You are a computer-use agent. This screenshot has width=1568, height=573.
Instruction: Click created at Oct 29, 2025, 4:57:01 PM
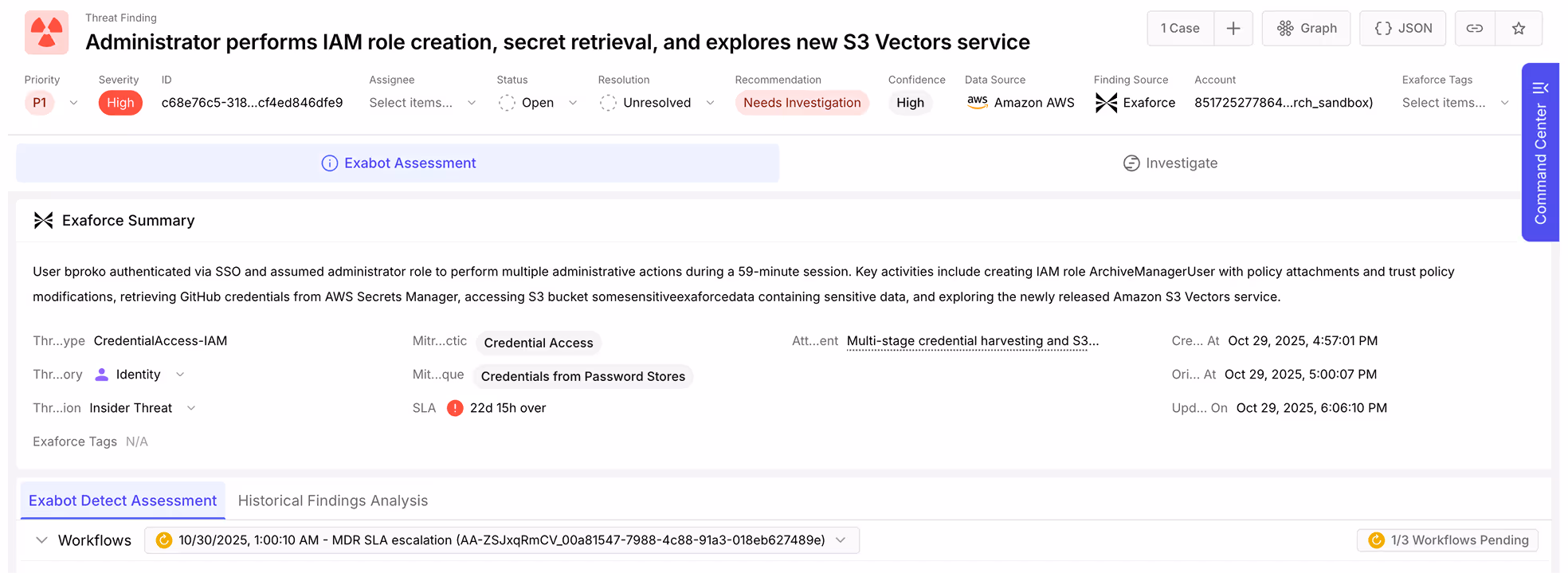point(1303,341)
